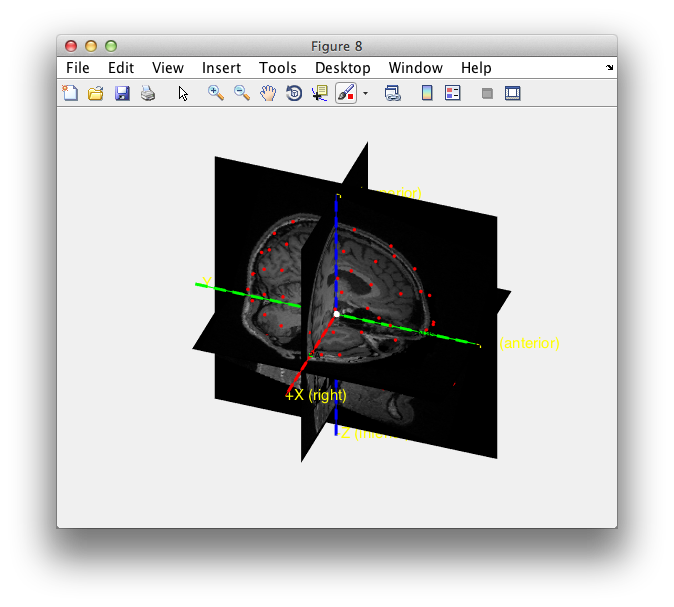Click the yellow 'Y' label on green axis

coord(207,282)
